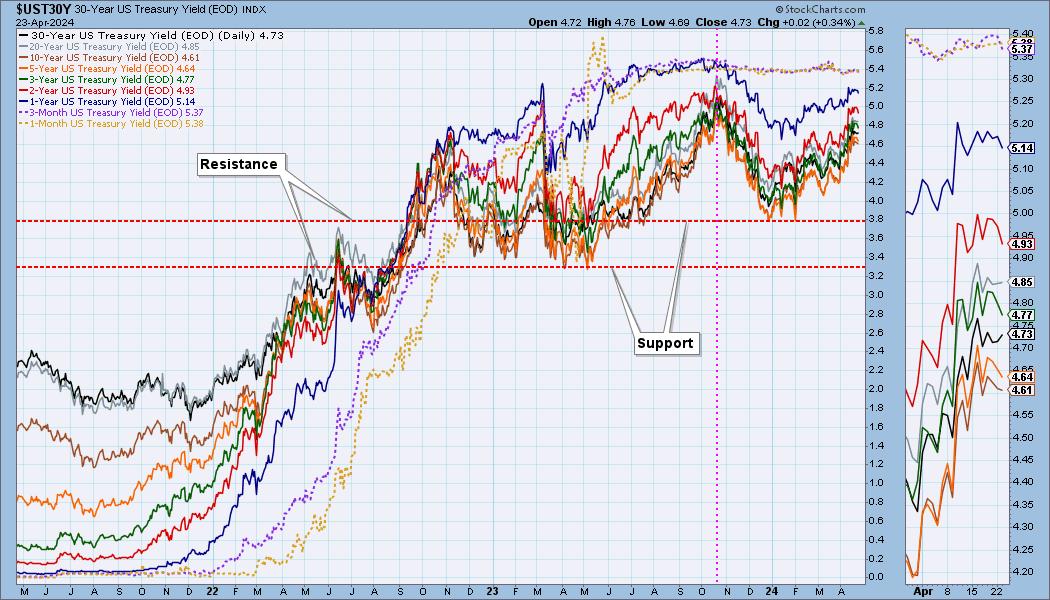Click the 5.00 label on the mini chart axis
The image size is (1050, 600).
coord(1022,213)
